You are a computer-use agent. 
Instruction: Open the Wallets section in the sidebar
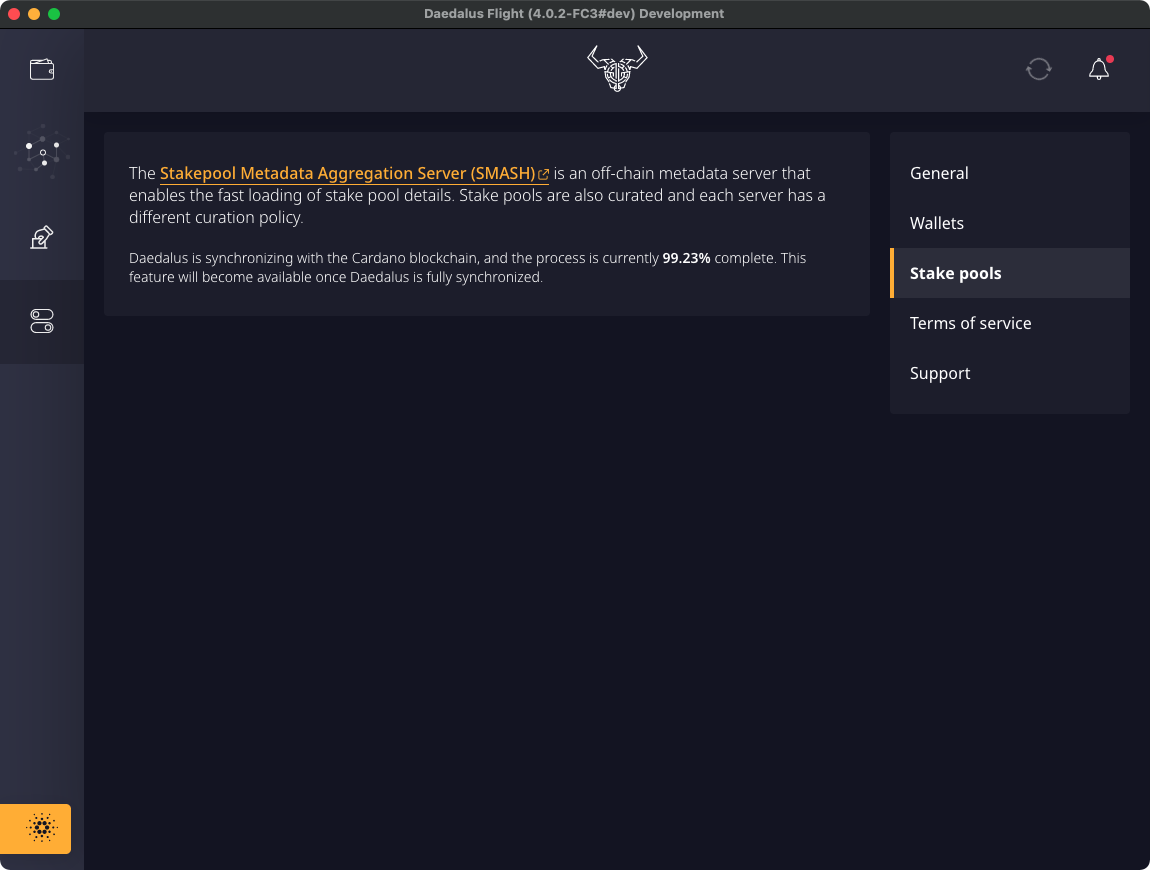[x=42, y=70]
